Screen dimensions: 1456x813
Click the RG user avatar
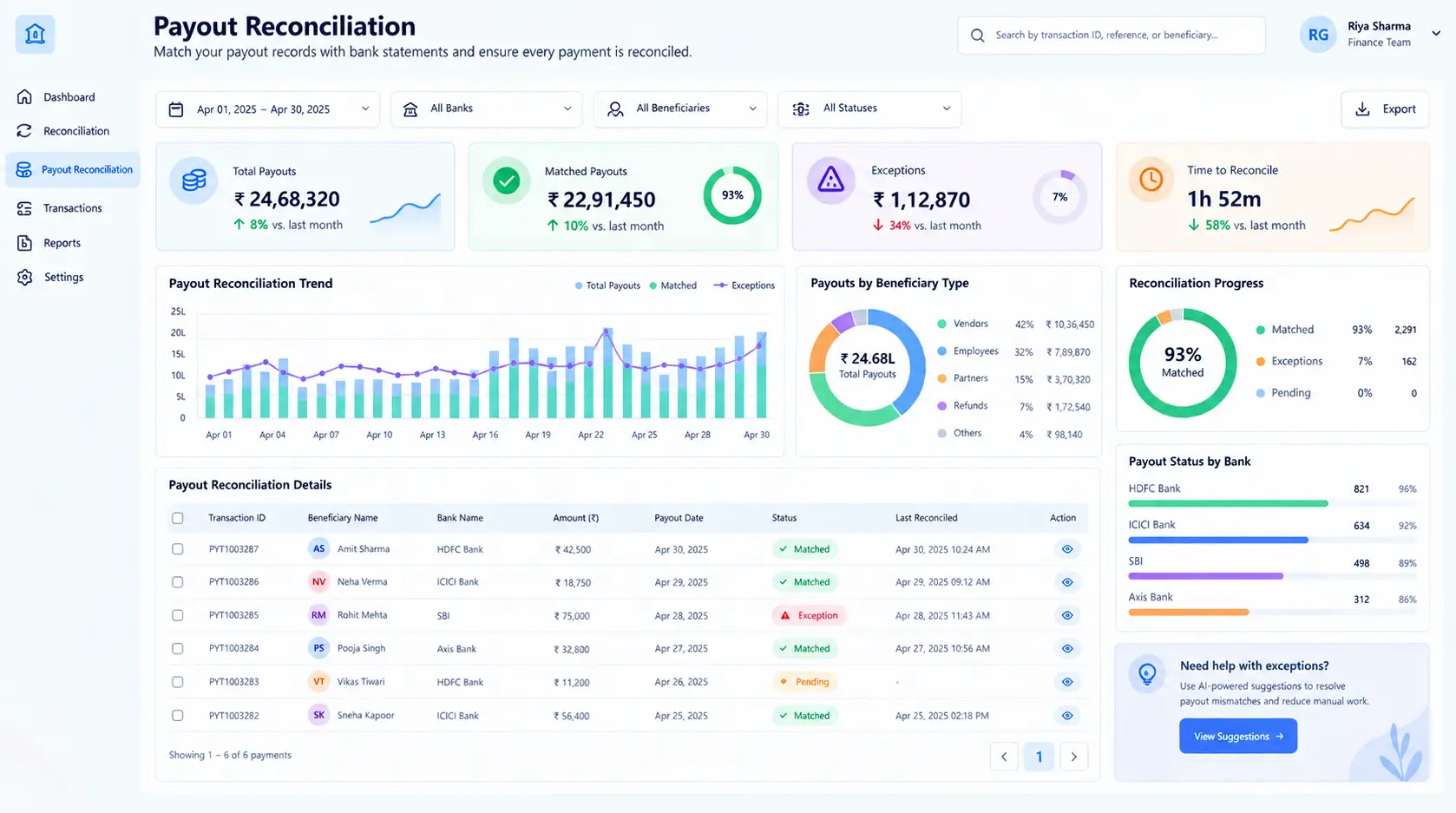pos(1318,35)
